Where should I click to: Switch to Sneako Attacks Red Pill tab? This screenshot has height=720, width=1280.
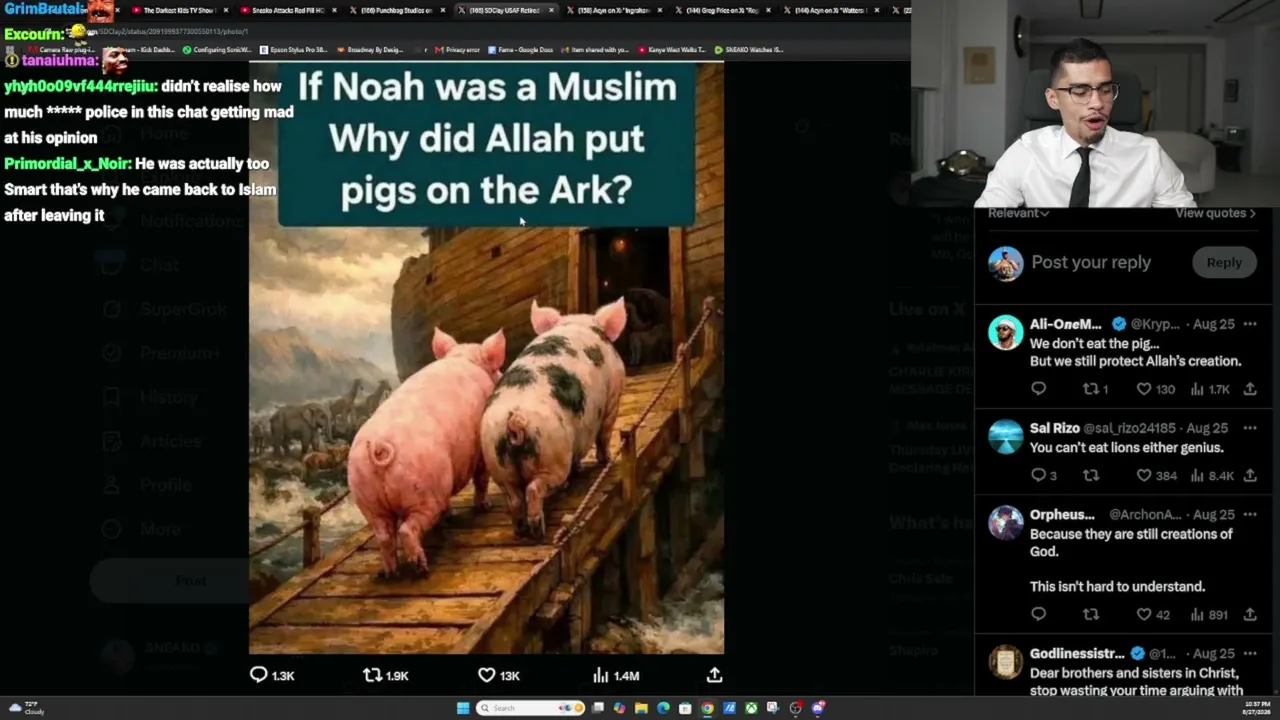point(286,10)
